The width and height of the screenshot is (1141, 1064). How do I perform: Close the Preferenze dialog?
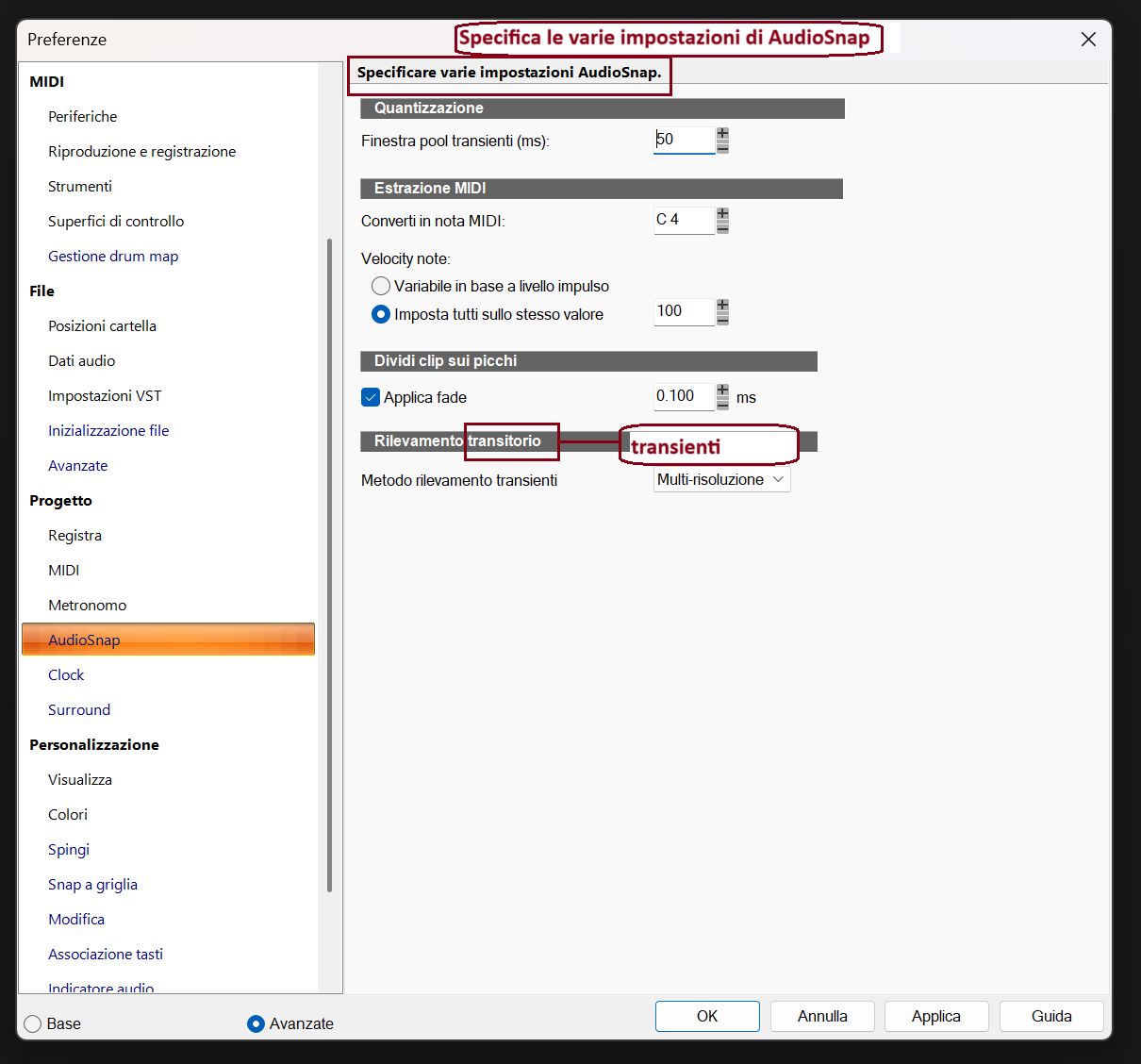[x=1088, y=39]
